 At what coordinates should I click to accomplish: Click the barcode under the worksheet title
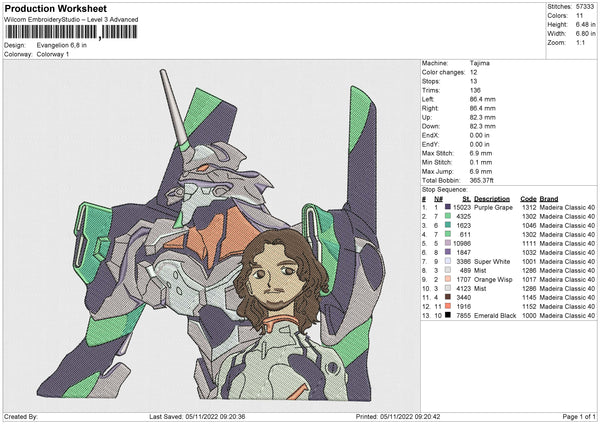[72, 32]
